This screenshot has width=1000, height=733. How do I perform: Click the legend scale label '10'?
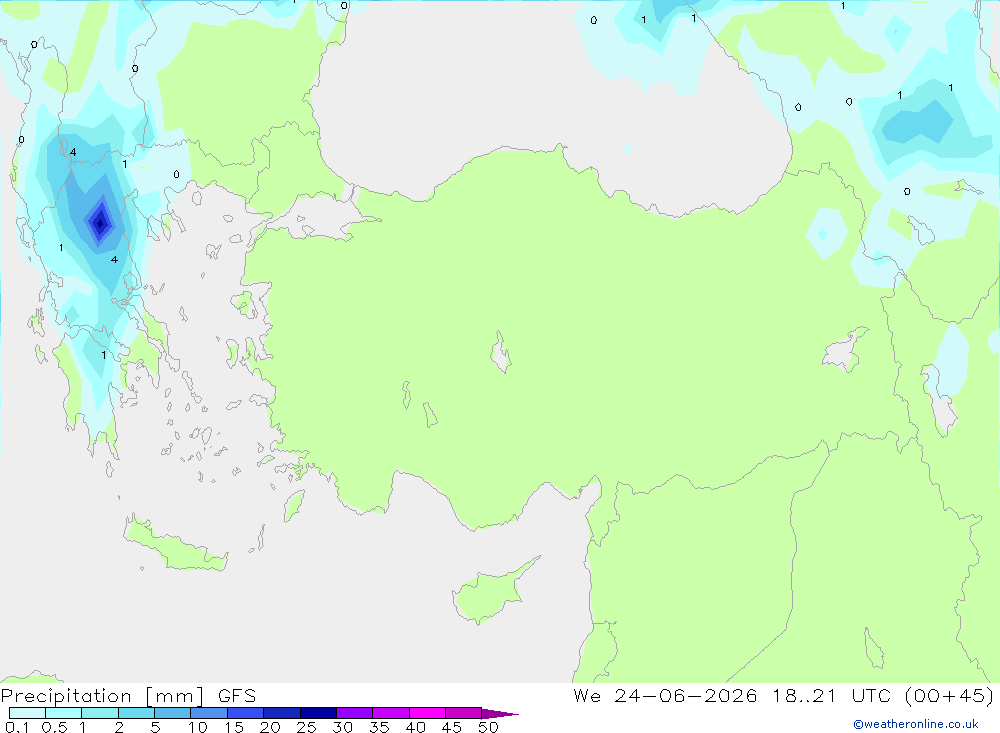coord(197,727)
